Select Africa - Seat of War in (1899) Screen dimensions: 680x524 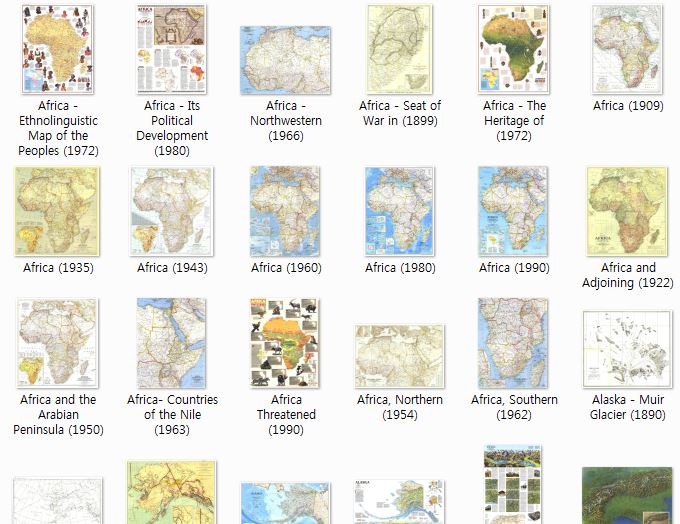[399, 49]
